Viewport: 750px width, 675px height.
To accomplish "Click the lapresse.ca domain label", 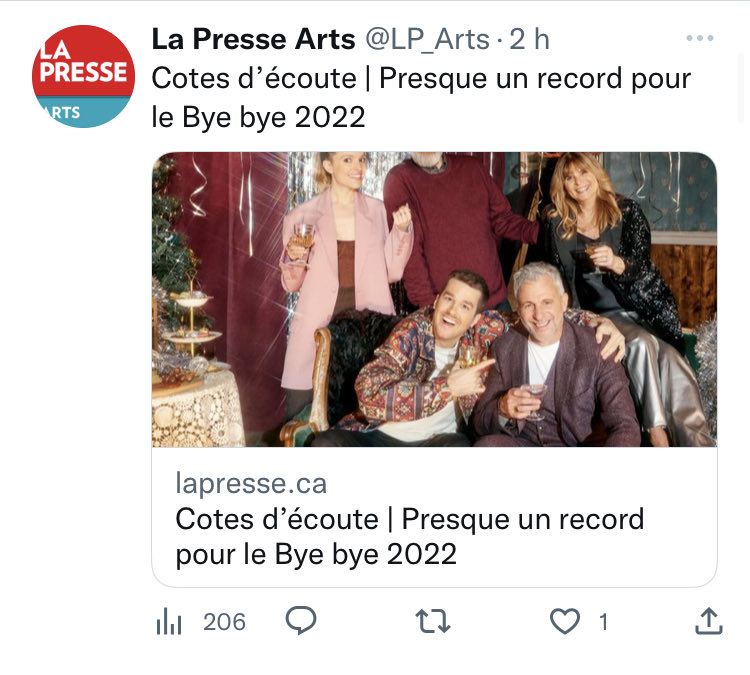I will [x=251, y=483].
